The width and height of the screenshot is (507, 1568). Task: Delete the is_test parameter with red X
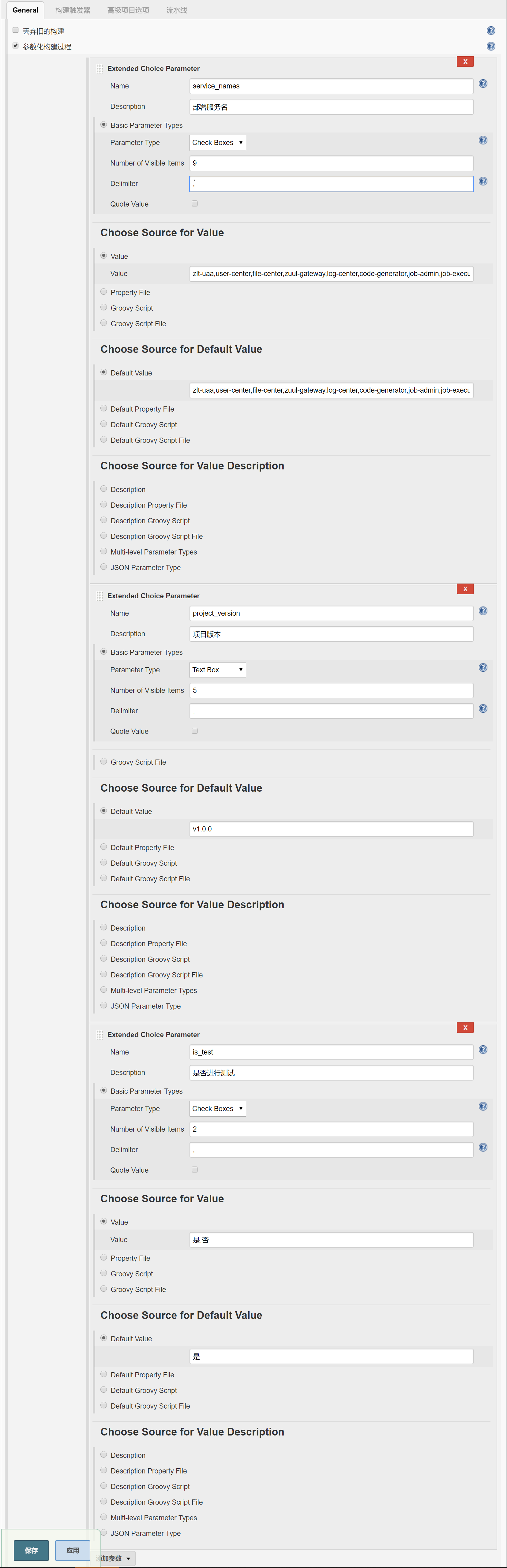click(x=465, y=1028)
